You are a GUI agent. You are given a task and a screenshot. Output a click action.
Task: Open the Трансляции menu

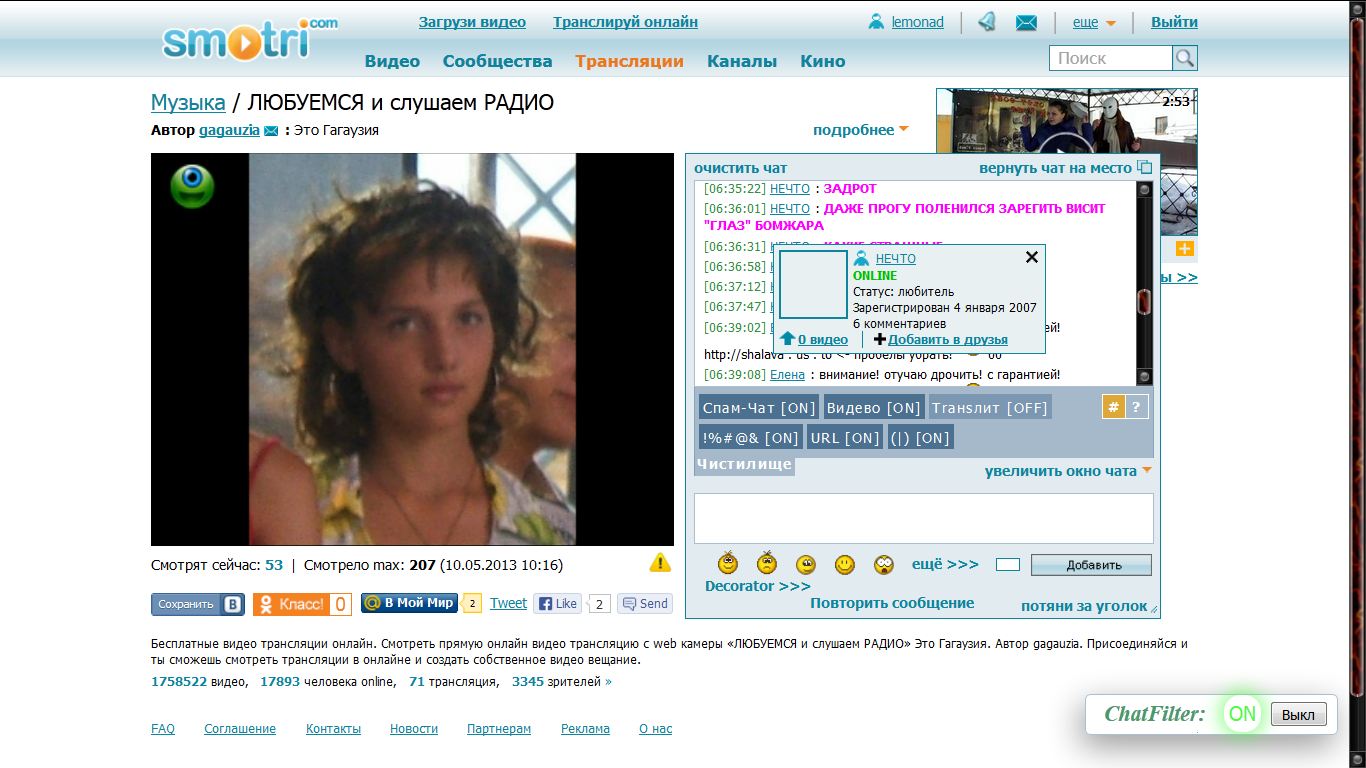click(629, 61)
